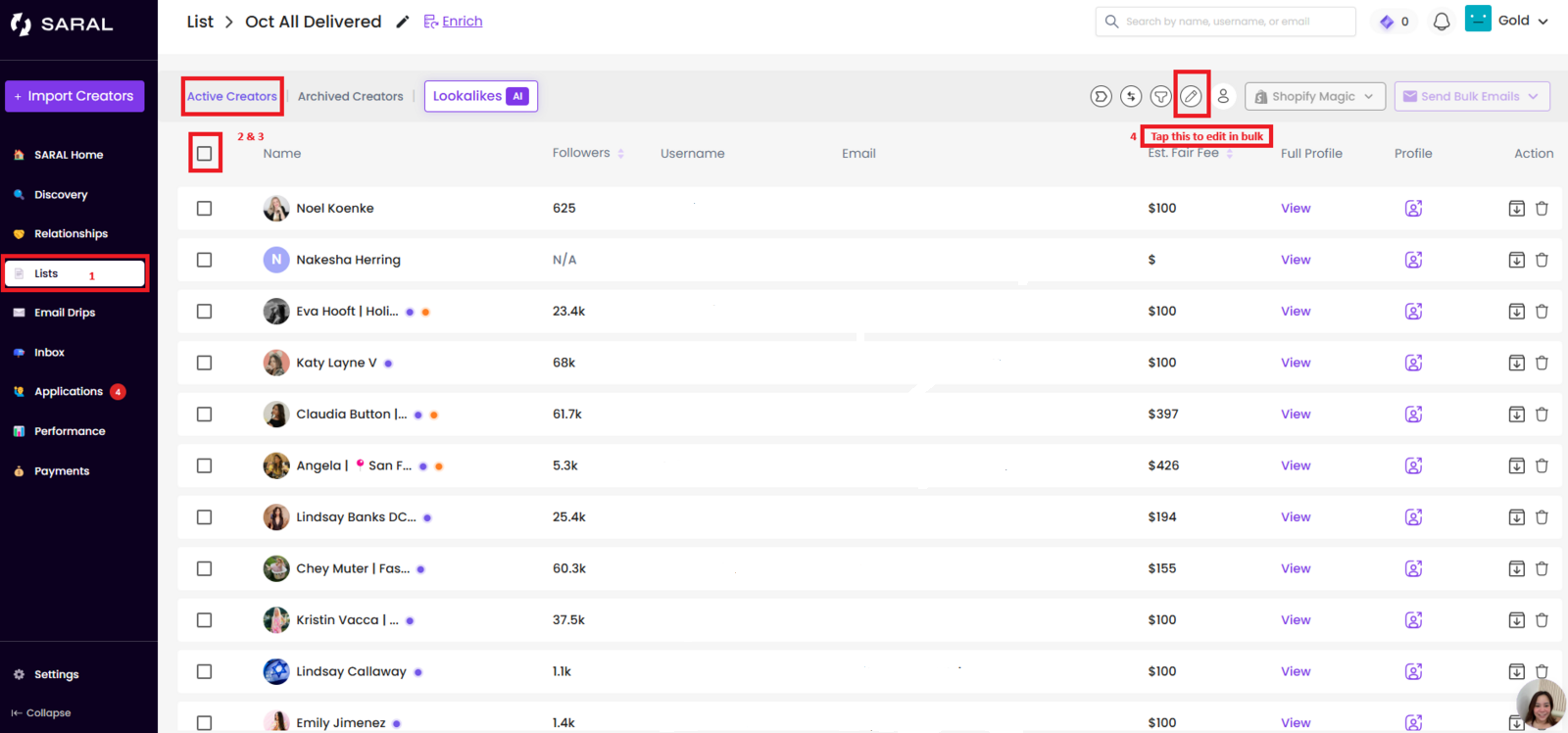Viewport: 1568px width, 733px height.
Task: Open profile icon for Noel Koenke
Action: (1413, 208)
